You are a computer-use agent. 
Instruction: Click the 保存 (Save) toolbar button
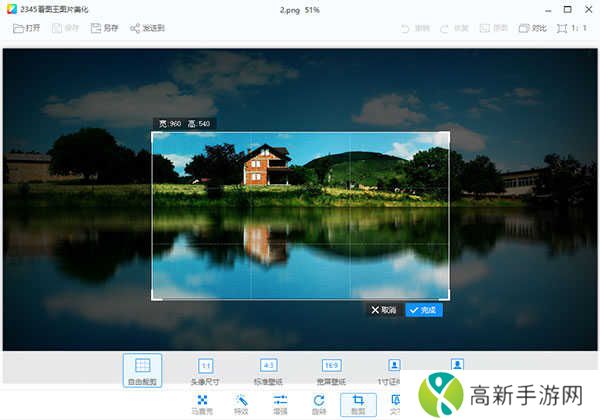coord(67,28)
